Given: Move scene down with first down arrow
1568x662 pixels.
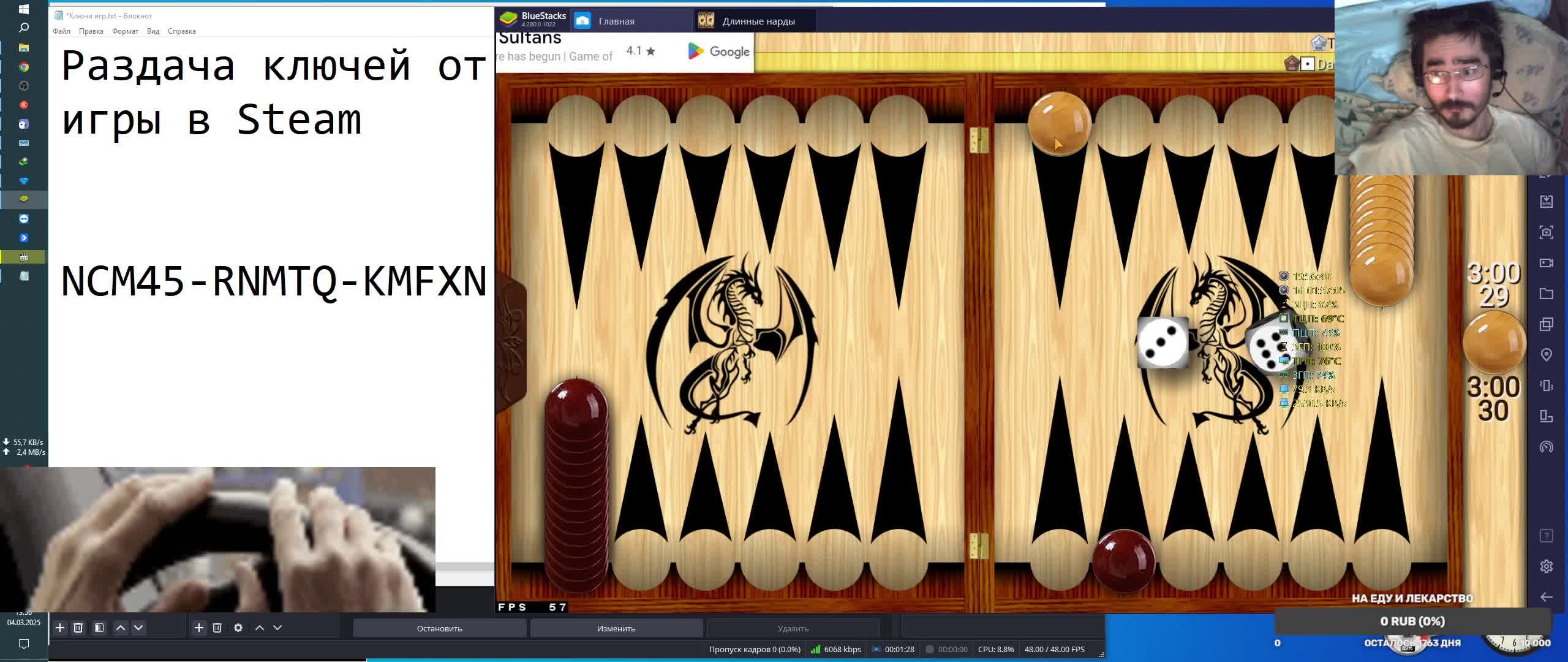Looking at the screenshot, I should pyautogui.click(x=138, y=628).
